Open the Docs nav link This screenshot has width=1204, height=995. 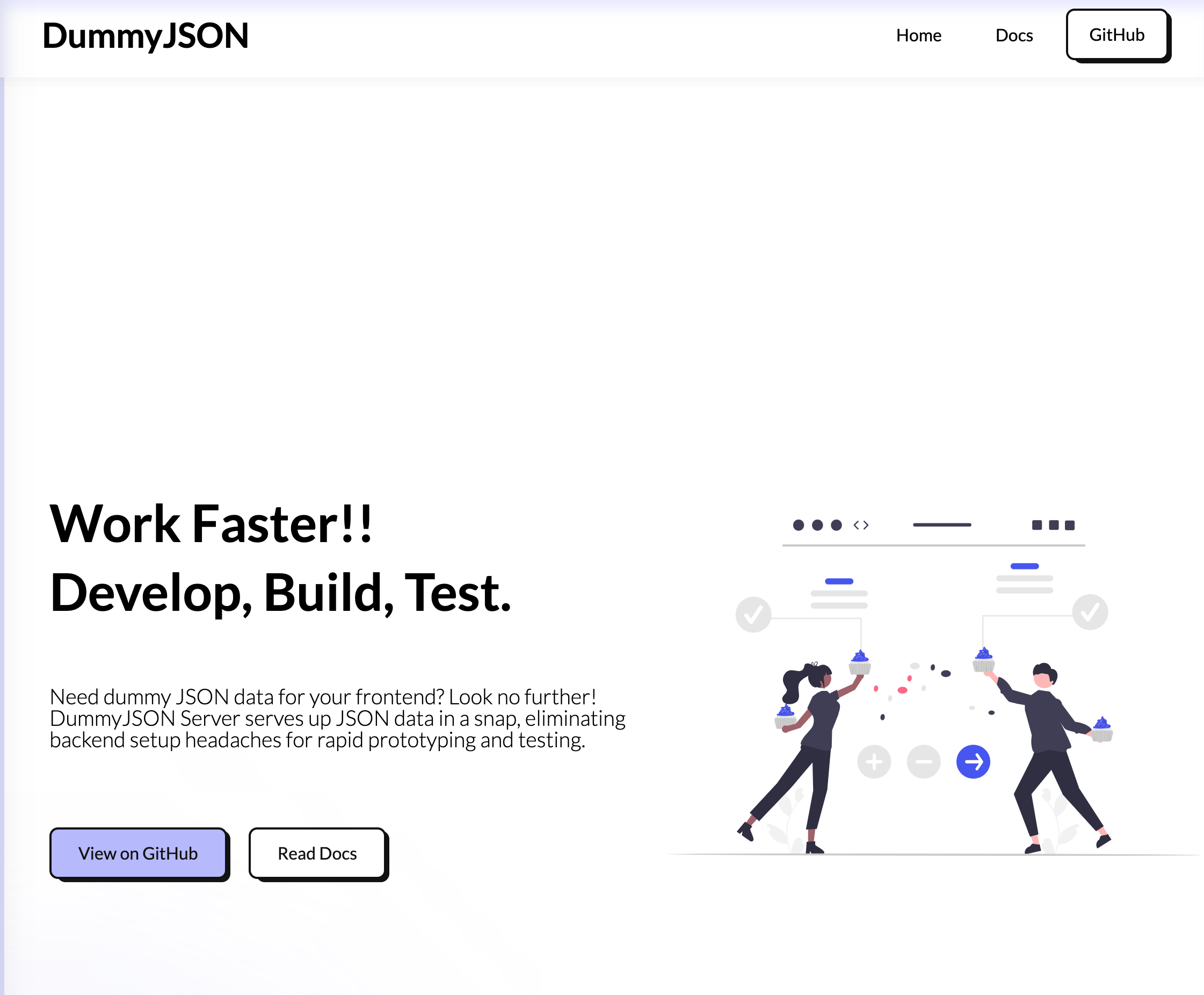[1014, 35]
